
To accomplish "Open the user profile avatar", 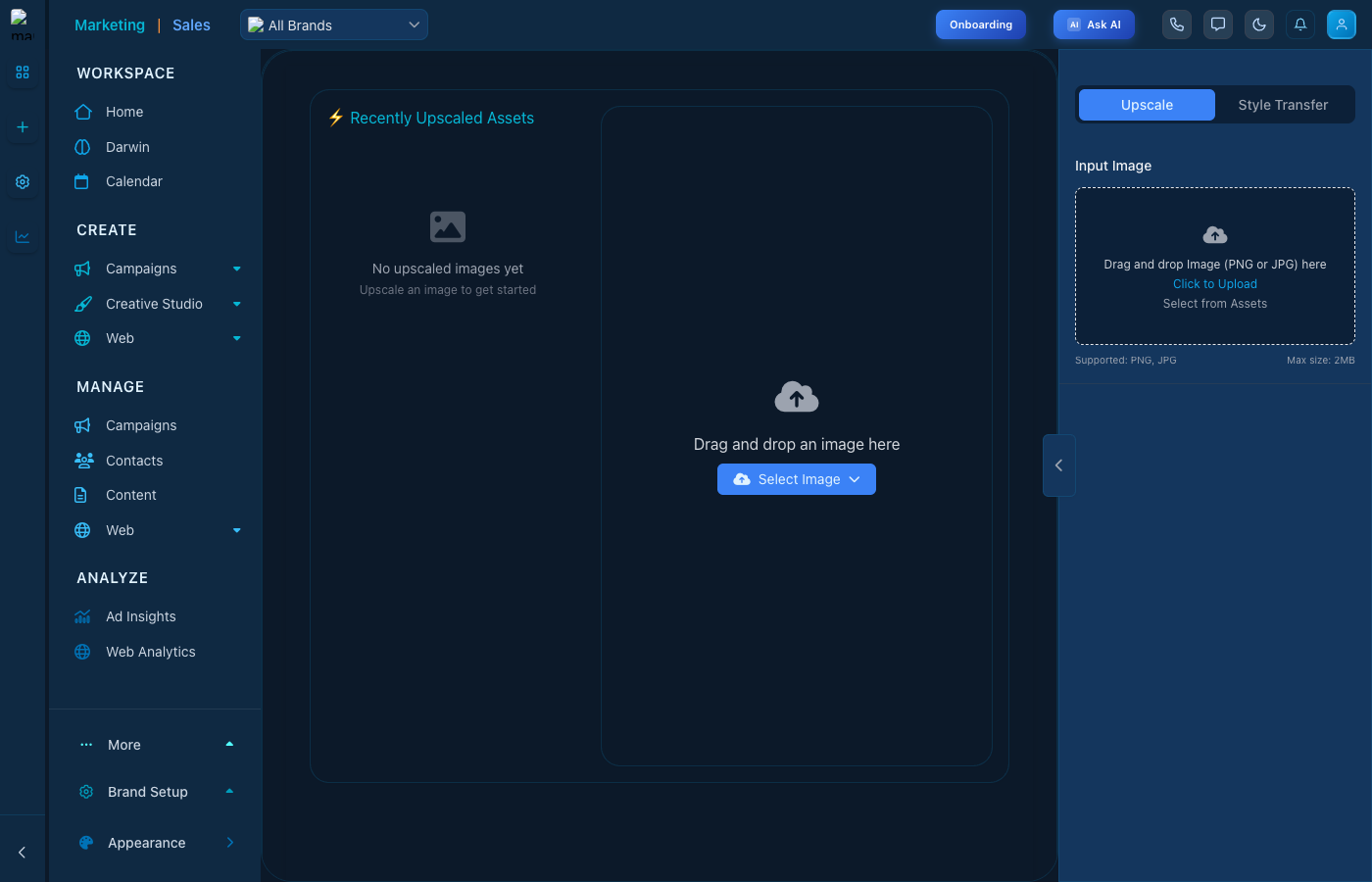I will (1342, 24).
